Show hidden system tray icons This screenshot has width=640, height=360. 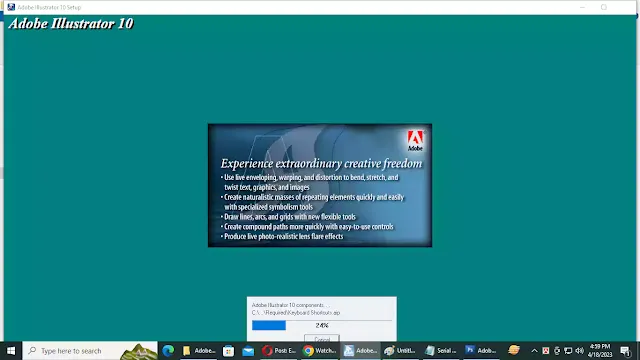point(534,351)
